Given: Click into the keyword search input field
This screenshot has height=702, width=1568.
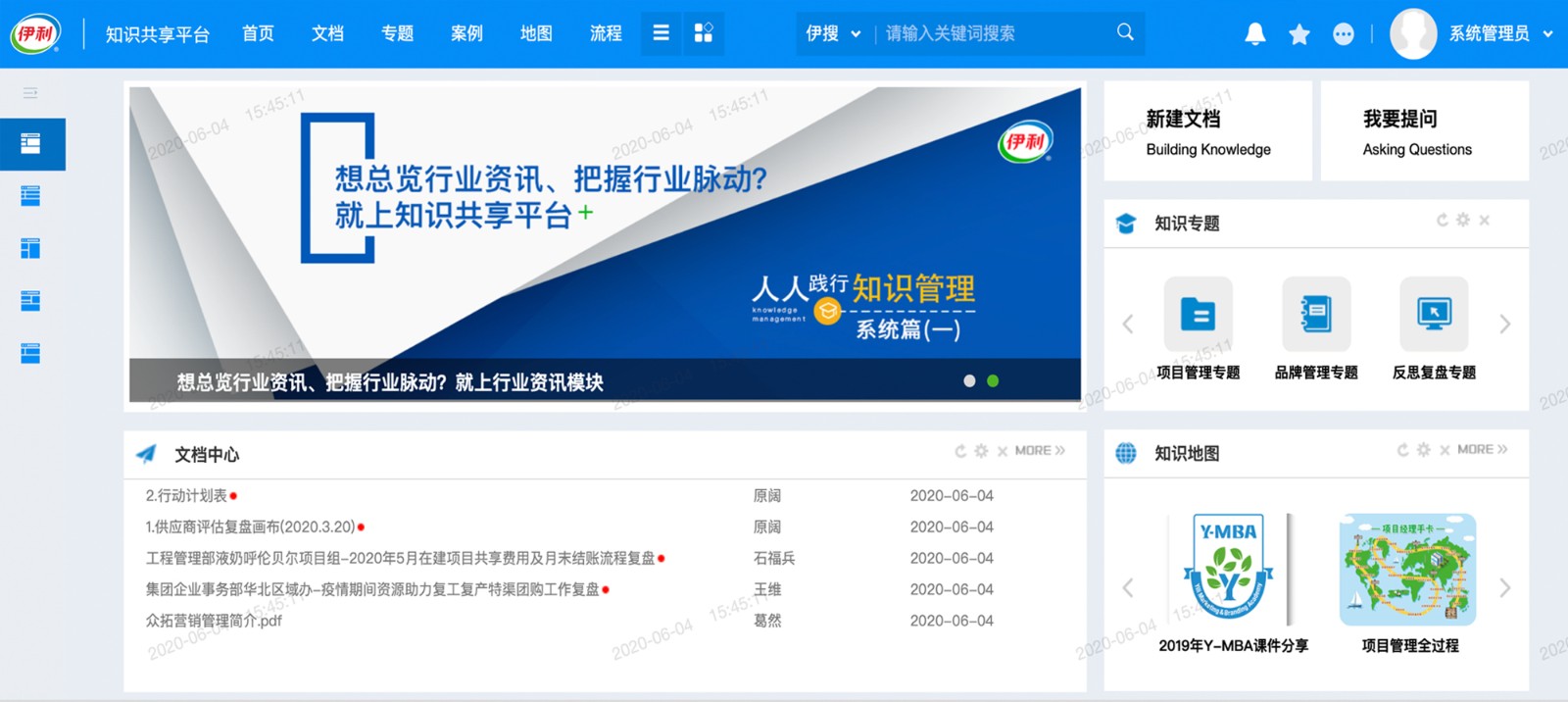Looking at the screenshot, I should (995, 33).
